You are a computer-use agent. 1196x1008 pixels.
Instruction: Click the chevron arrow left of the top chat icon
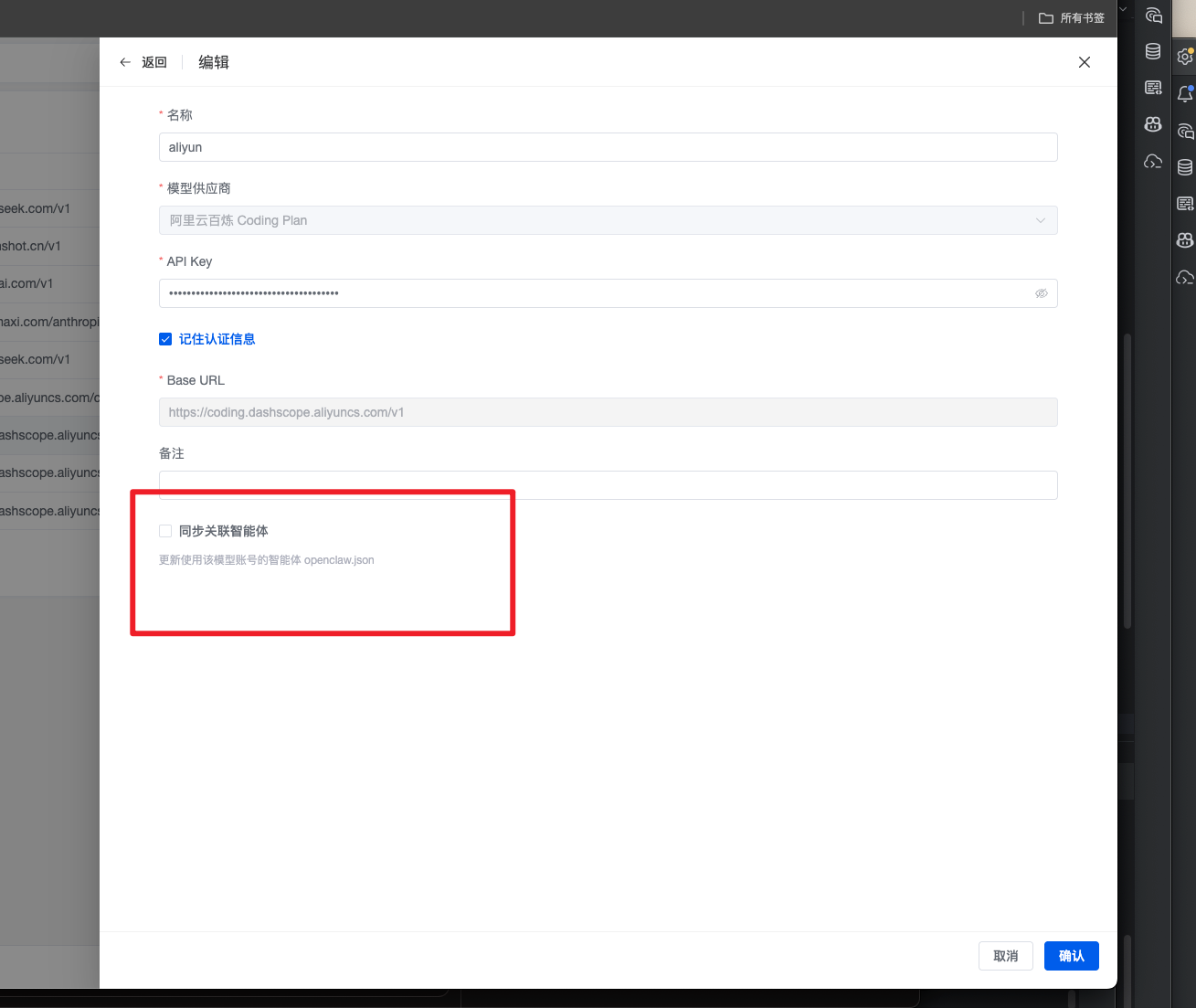tap(1124, 10)
